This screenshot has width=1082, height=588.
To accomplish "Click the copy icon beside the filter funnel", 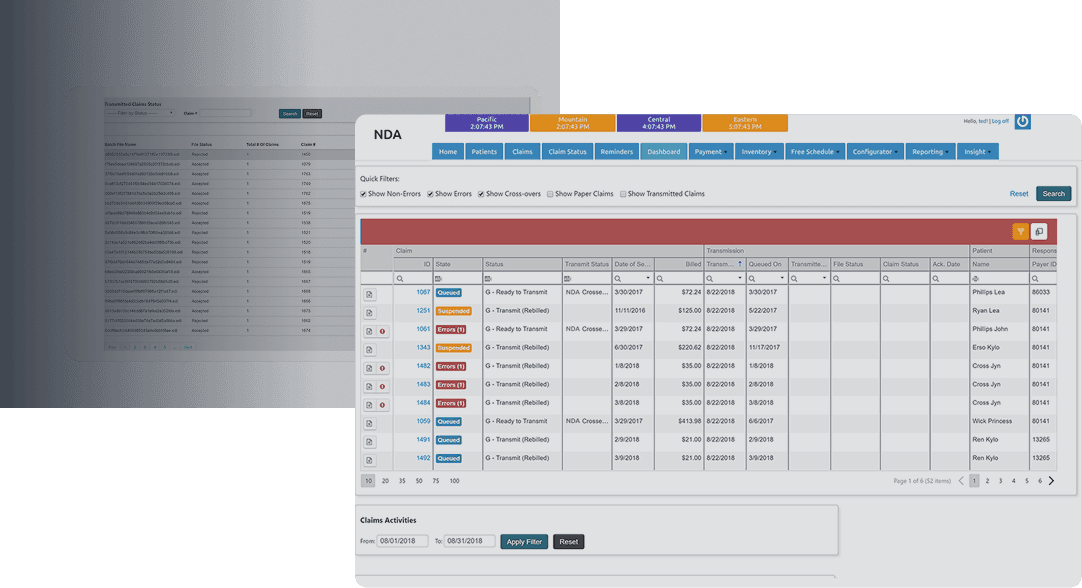I will (1039, 231).
